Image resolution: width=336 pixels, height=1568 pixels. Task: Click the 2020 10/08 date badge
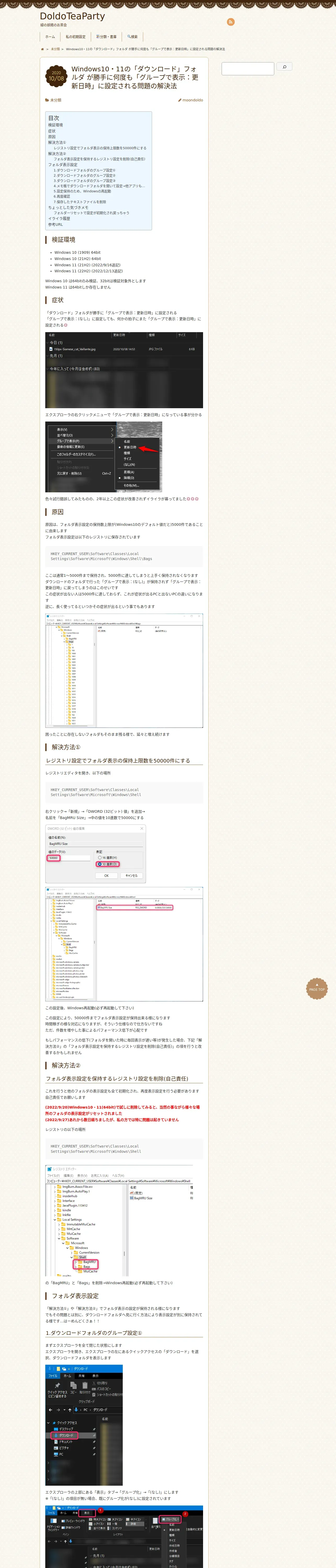(56, 76)
